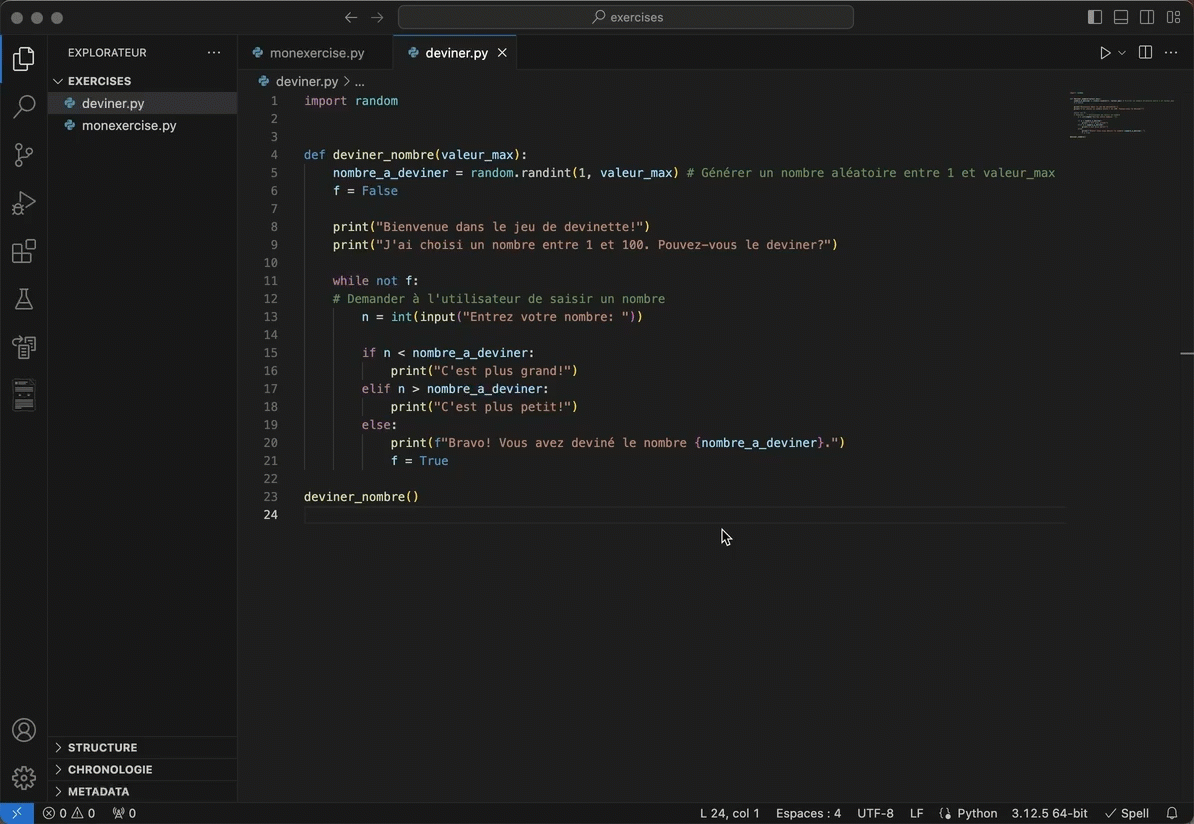Open the bottom-most stacked panel icon in activity bar
The image size is (1194, 824).
(x=24, y=395)
